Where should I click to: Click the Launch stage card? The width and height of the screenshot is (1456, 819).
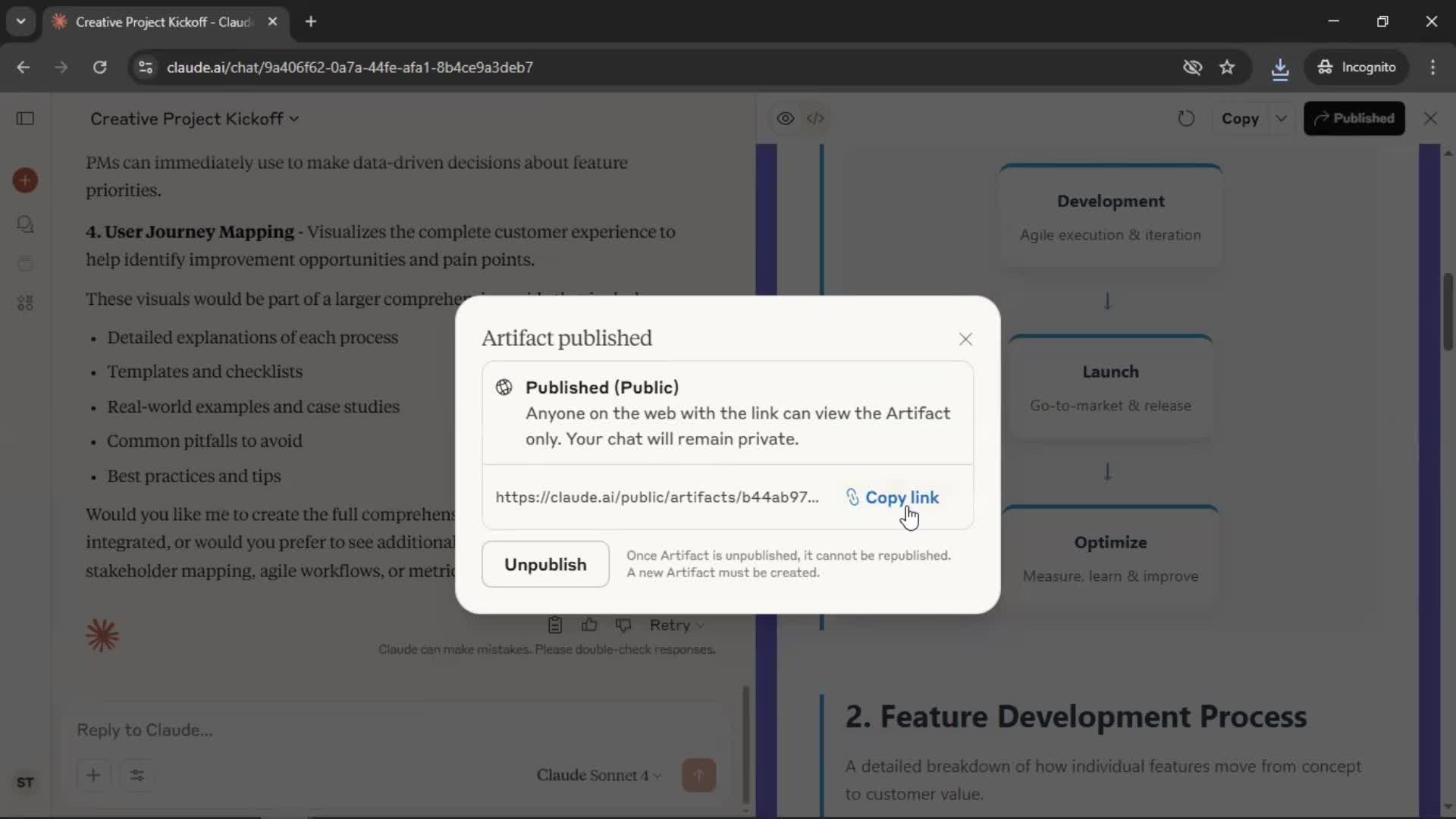pyautogui.click(x=1110, y=387)
